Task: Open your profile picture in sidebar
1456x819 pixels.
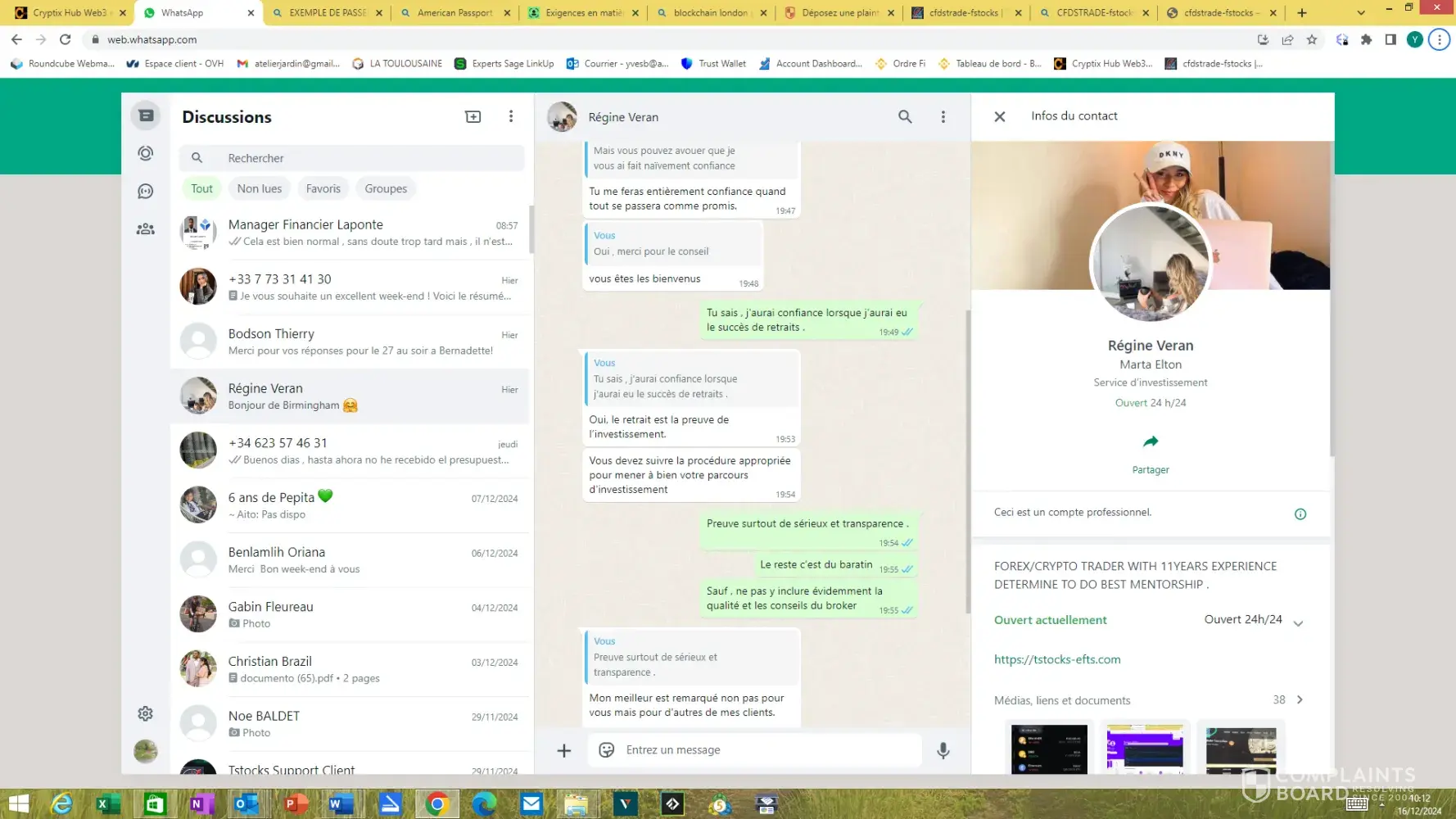Action: pyautogui.click(x=146, y=751)
